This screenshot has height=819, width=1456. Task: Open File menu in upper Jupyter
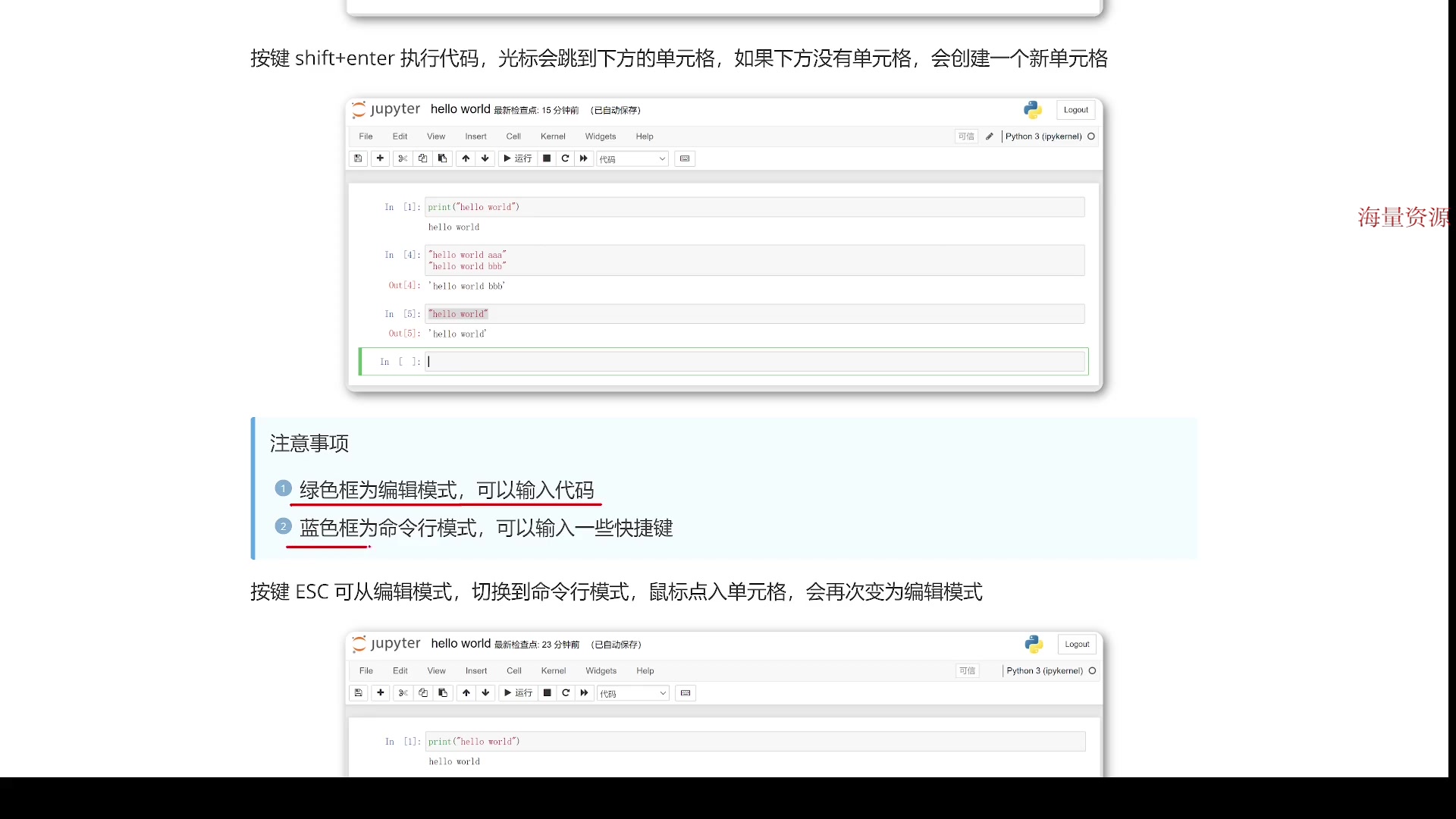366,136
